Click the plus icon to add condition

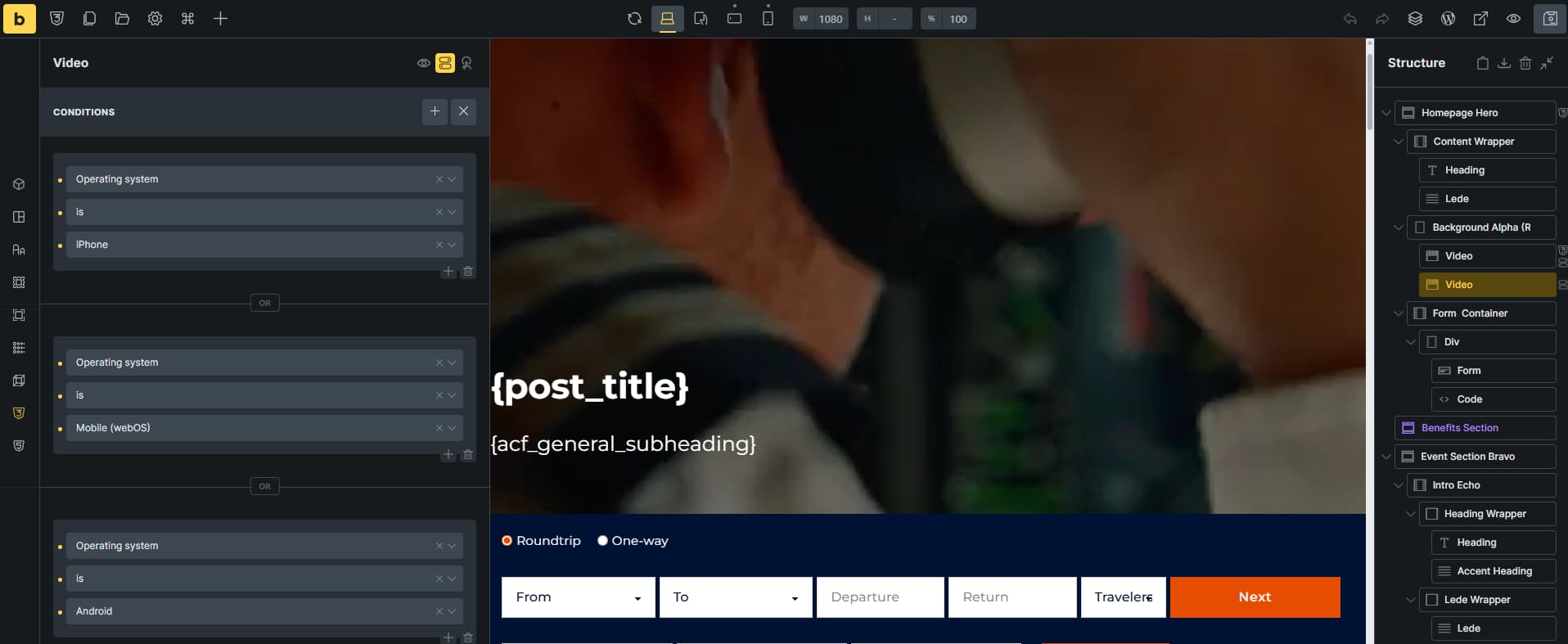tap(435, 111)
